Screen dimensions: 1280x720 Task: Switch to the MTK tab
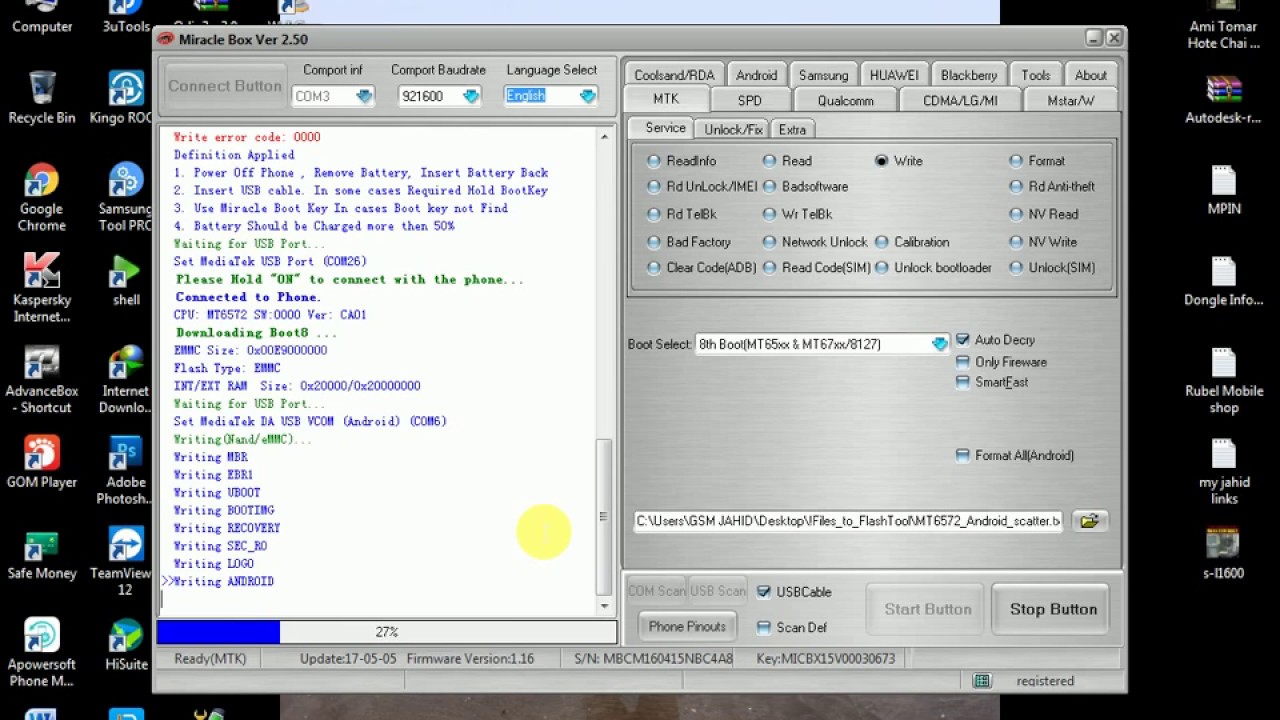click(x=666, y=100)
